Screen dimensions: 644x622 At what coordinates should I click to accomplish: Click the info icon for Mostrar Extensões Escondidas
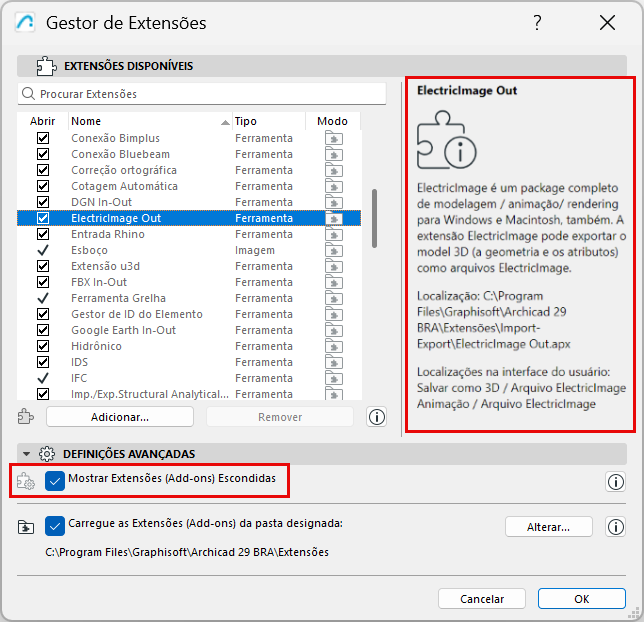[615, 481]
